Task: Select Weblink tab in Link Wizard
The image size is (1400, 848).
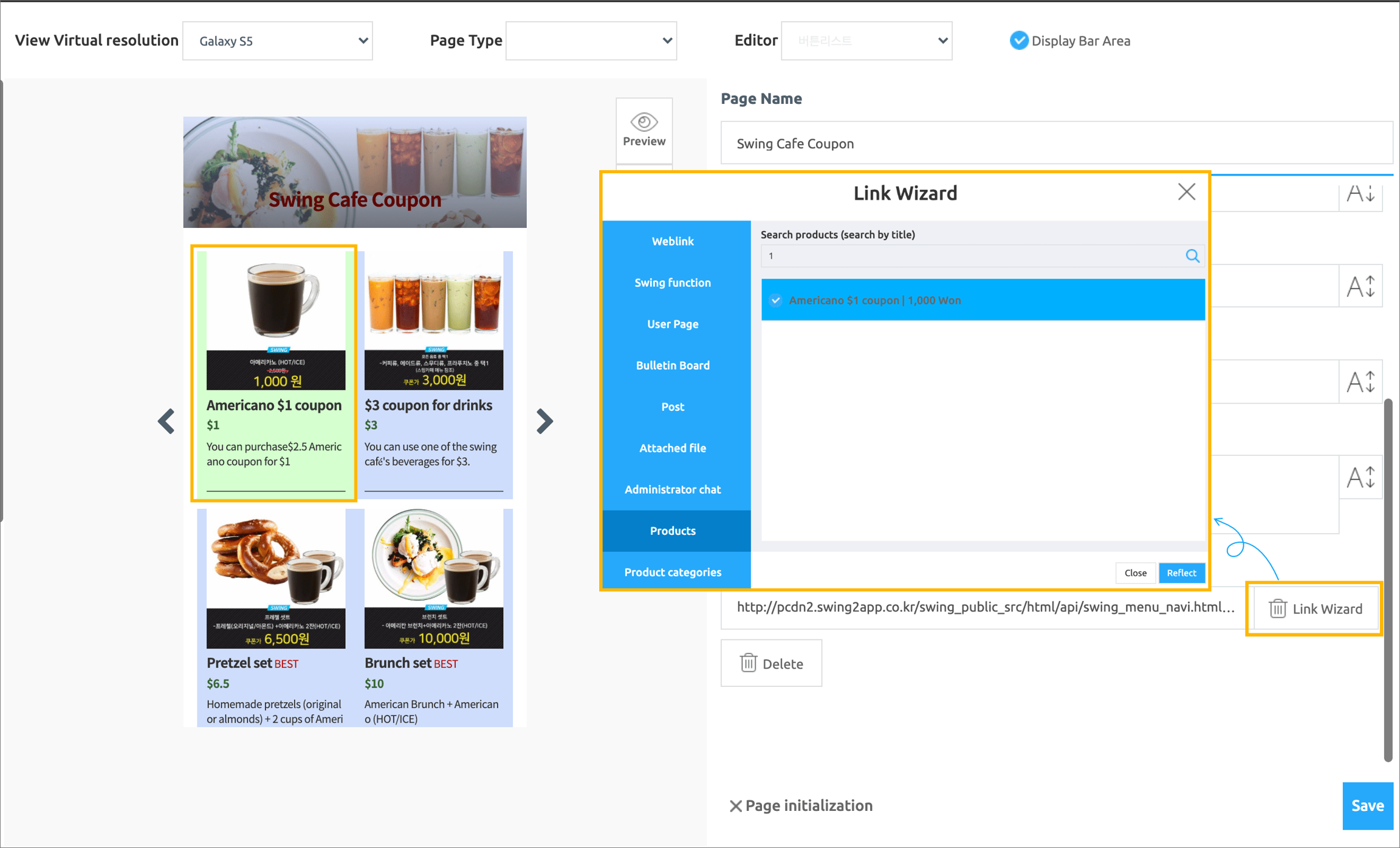Action: pyautogui.click(x=673, y=241)
